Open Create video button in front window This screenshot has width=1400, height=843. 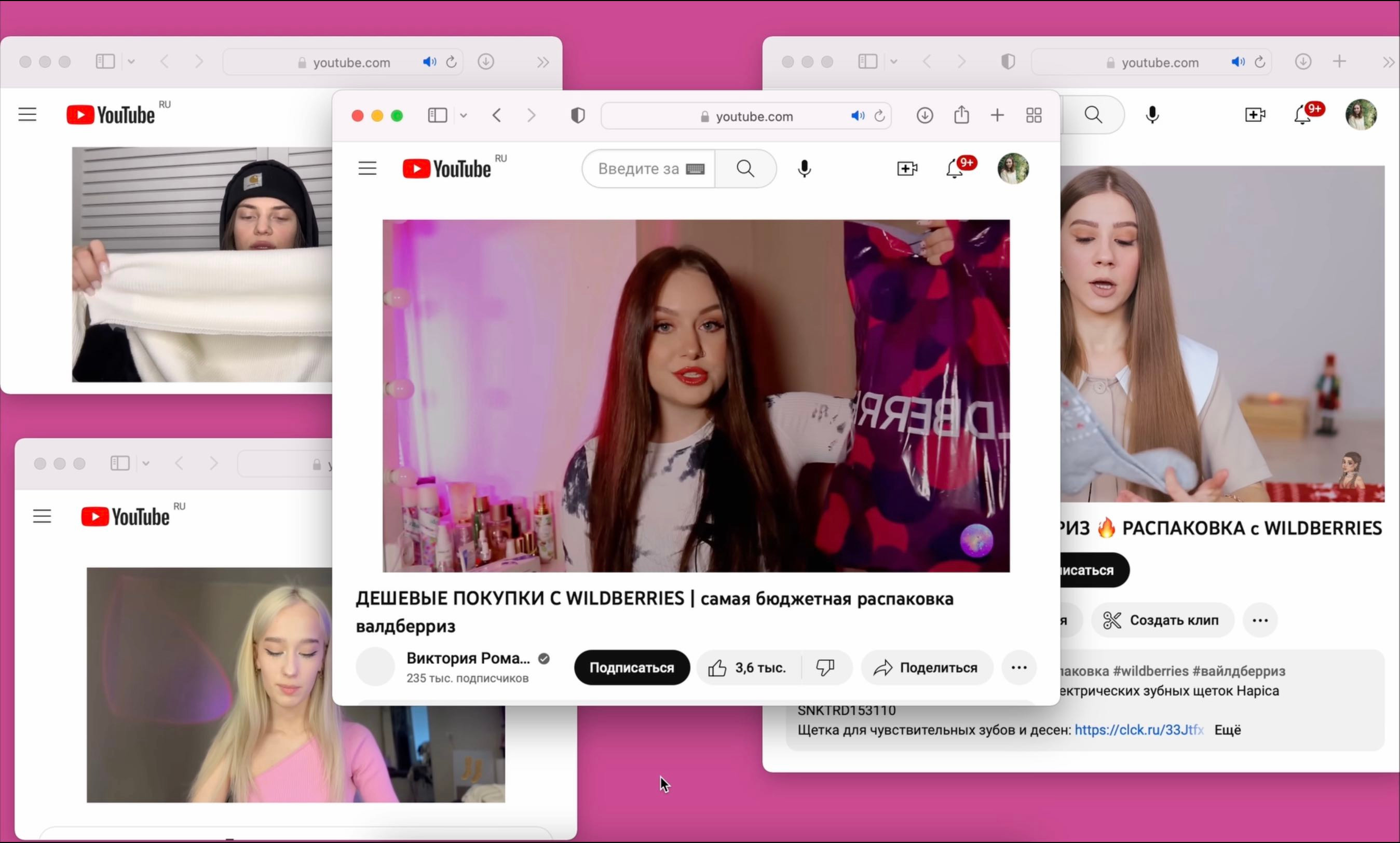[x=907, y=169]
